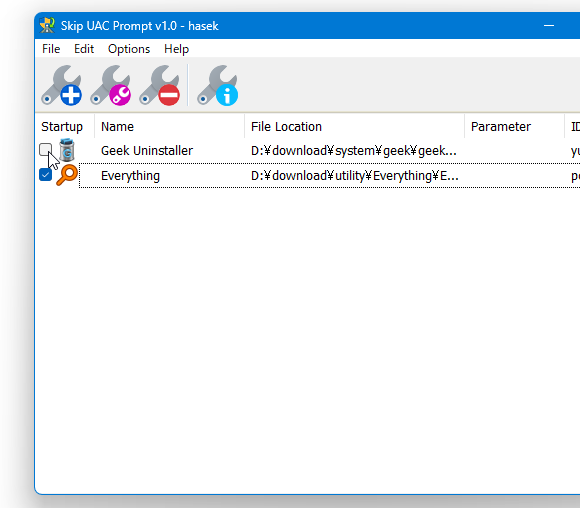Uncheck startup checkbox for Everything
This screenshot has width=580, height=508.
[x=45, y=175]
